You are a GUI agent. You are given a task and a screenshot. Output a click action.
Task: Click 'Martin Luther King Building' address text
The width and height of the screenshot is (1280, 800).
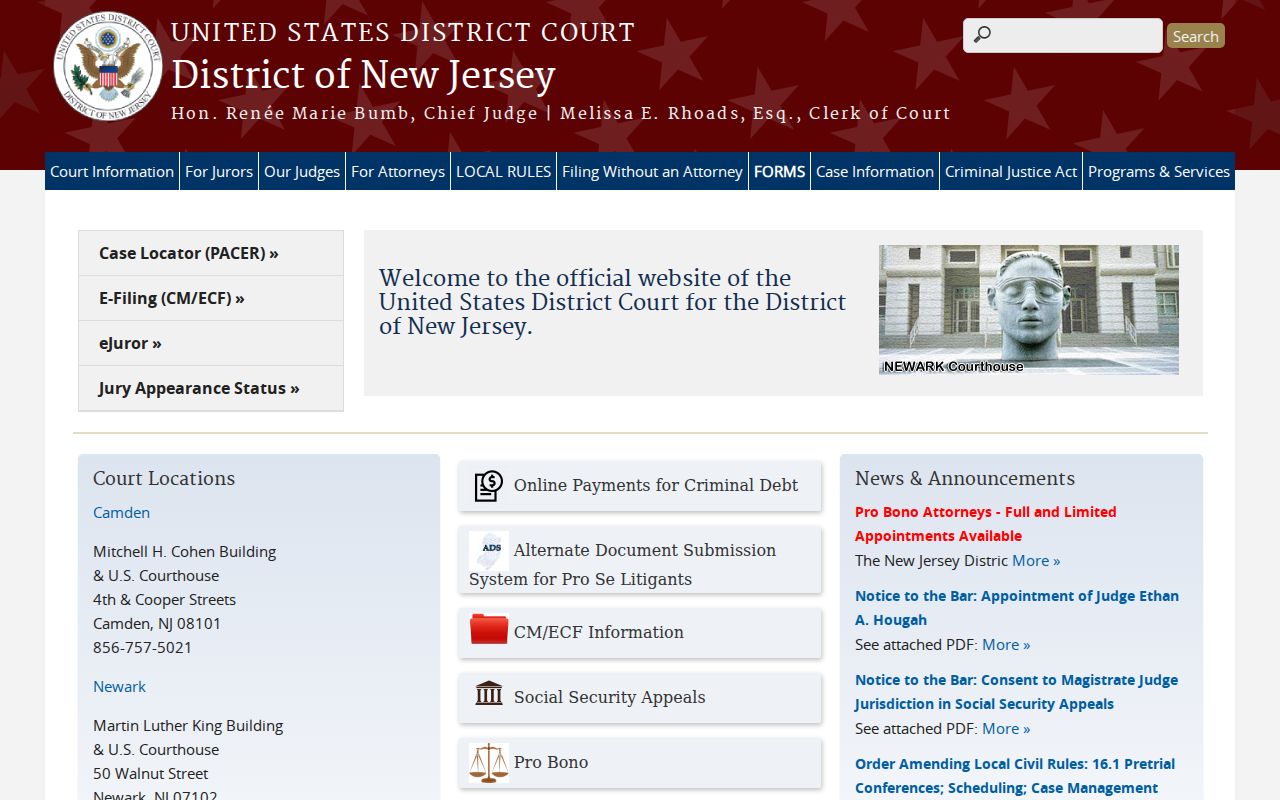[x=188, y=725]
